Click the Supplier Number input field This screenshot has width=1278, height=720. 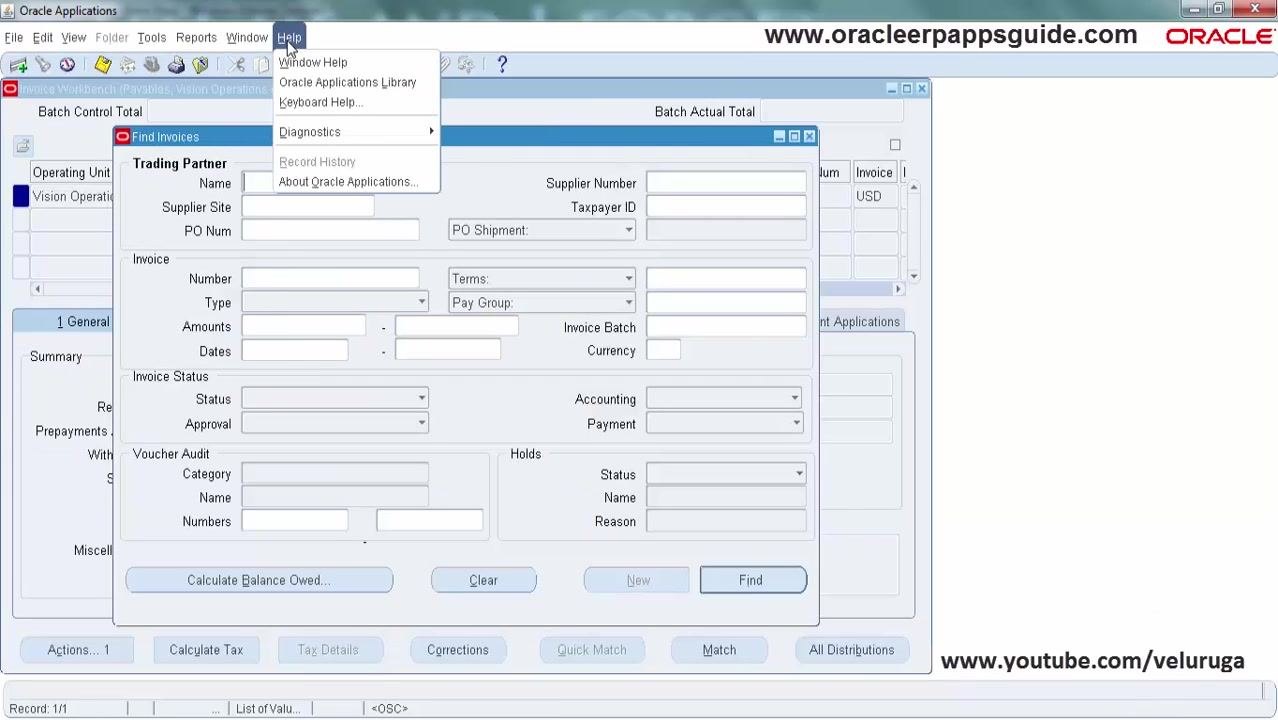tap(726, 183)
